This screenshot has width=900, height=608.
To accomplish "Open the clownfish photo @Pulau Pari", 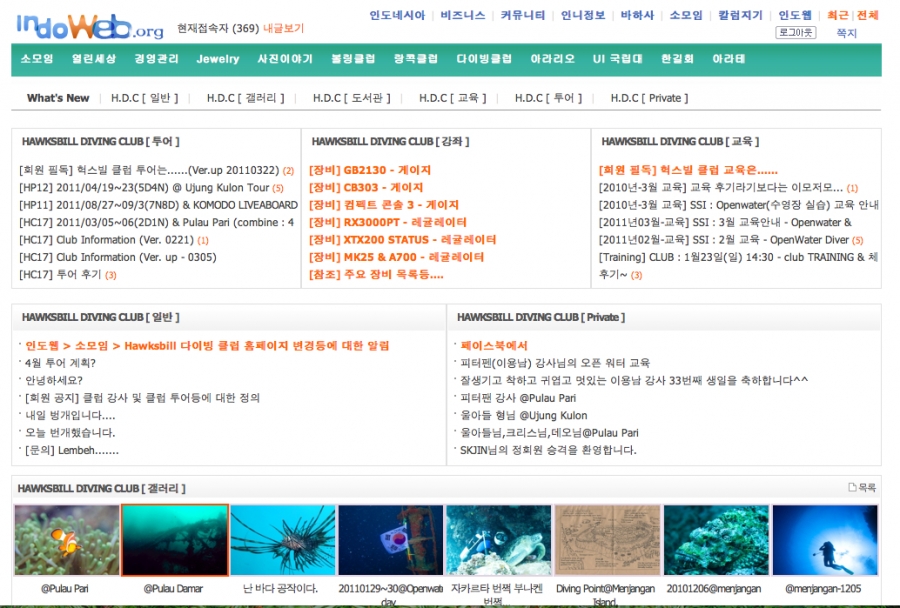I will tap(65, 540).
